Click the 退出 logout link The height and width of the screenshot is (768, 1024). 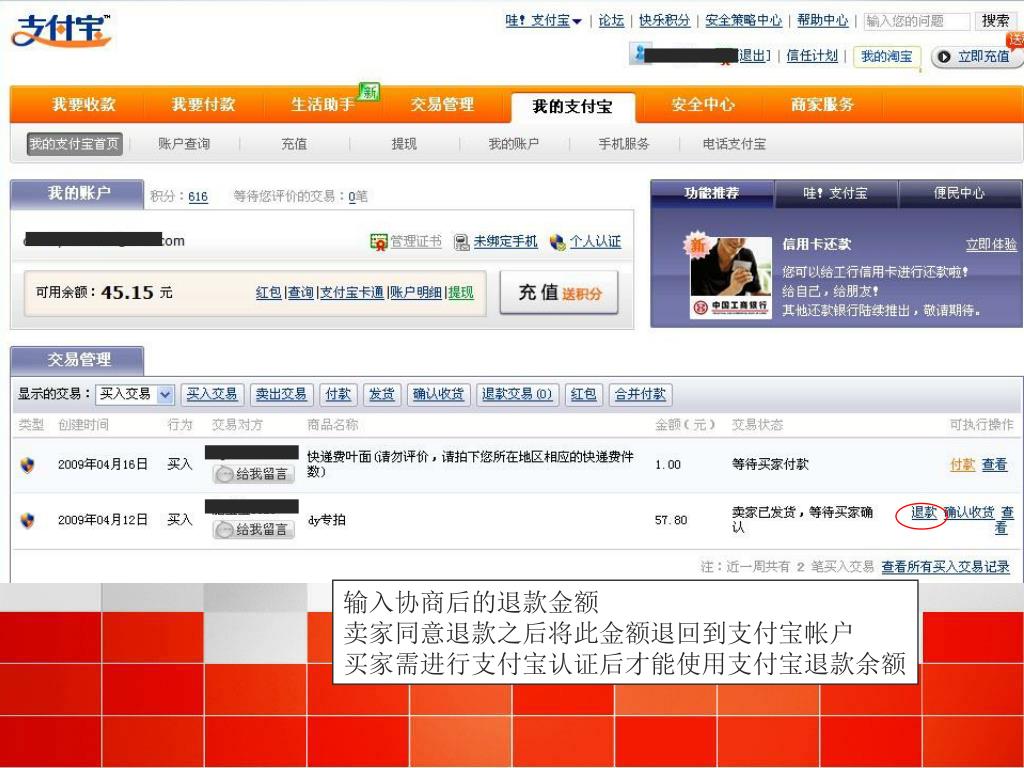pyautogui.click(x=754, y=56)
